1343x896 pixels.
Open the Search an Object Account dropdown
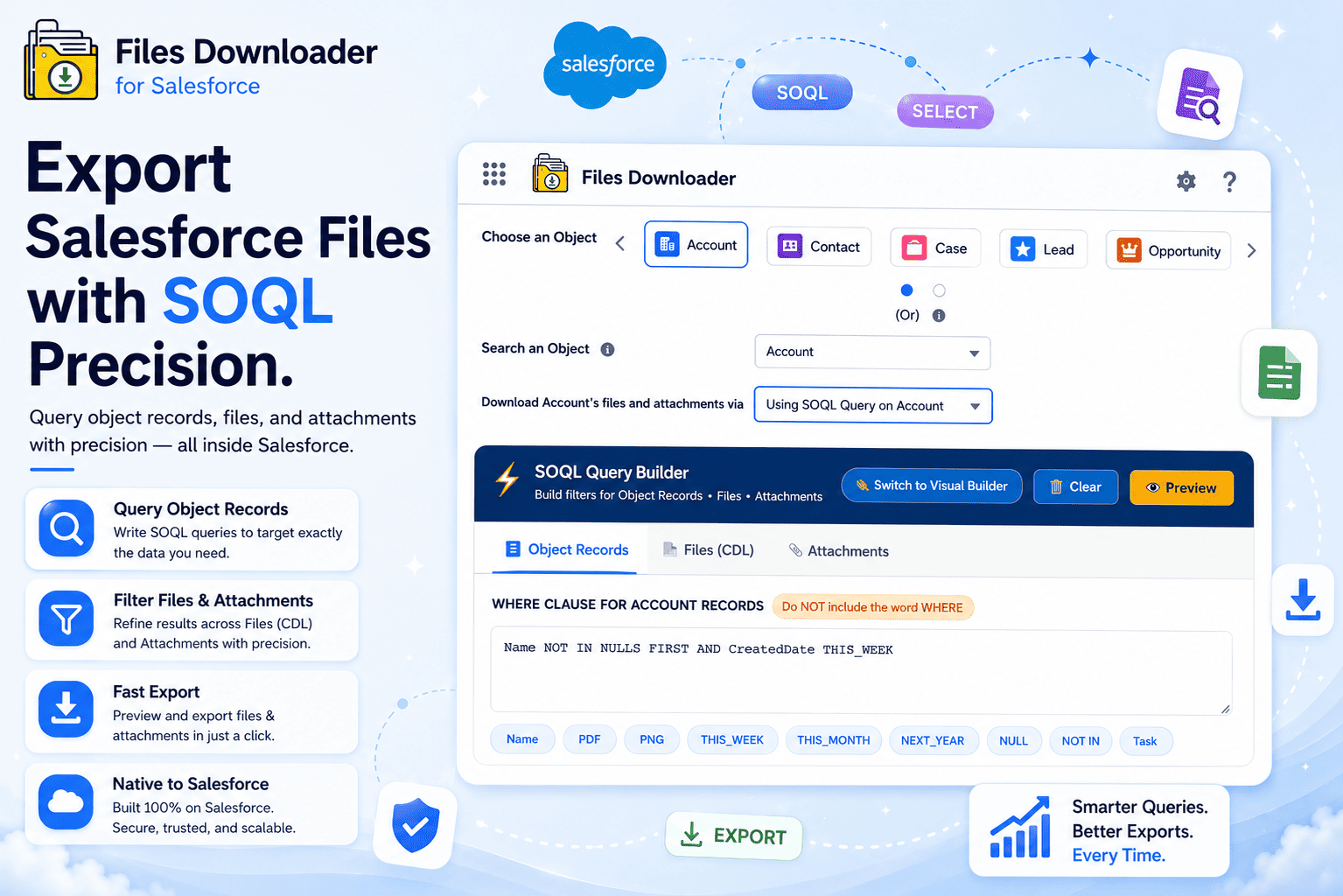(x=872, y=353)
